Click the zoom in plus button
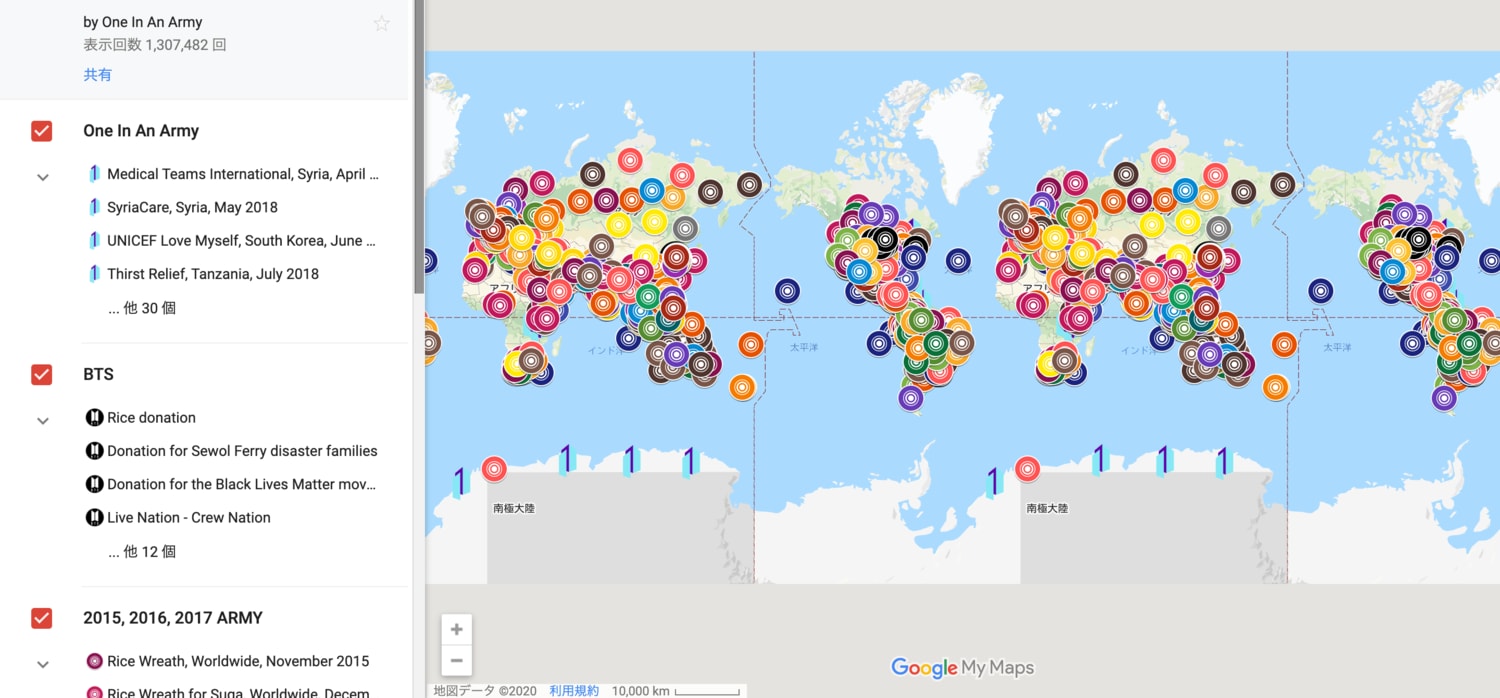The image size is (1500, 698). 457,630
